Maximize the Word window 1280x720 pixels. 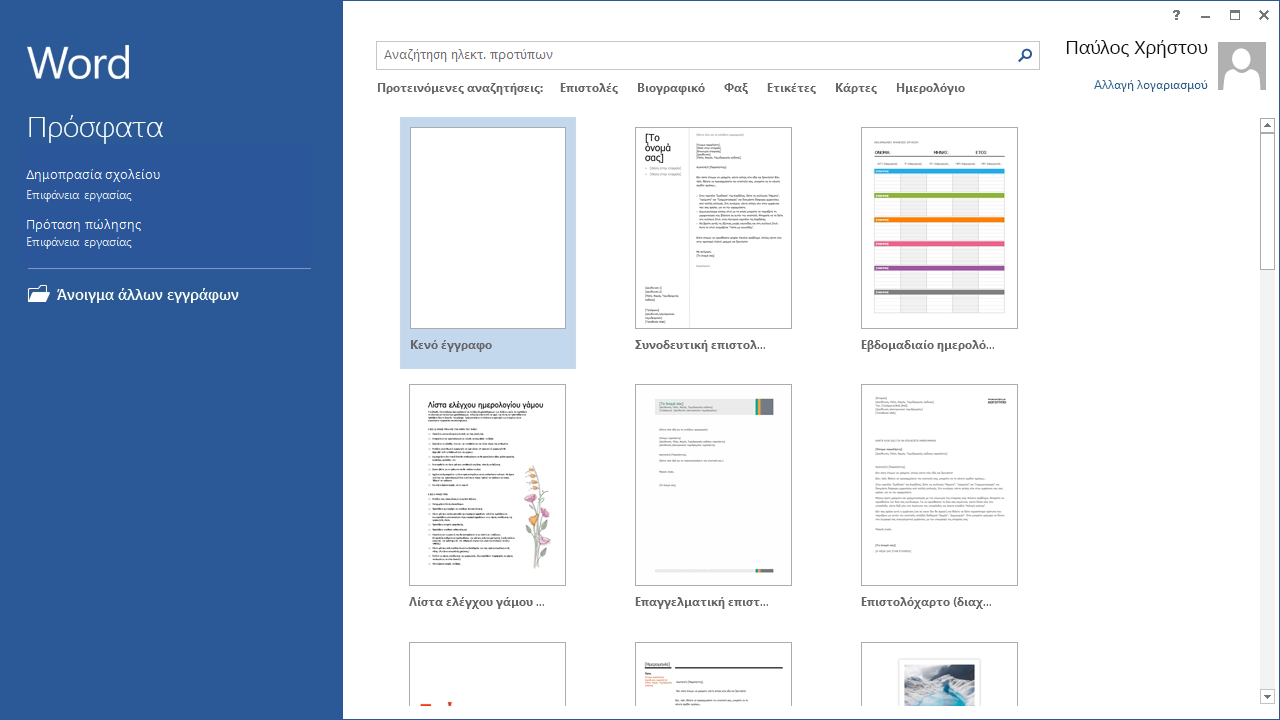click(x=1235, y=15)
